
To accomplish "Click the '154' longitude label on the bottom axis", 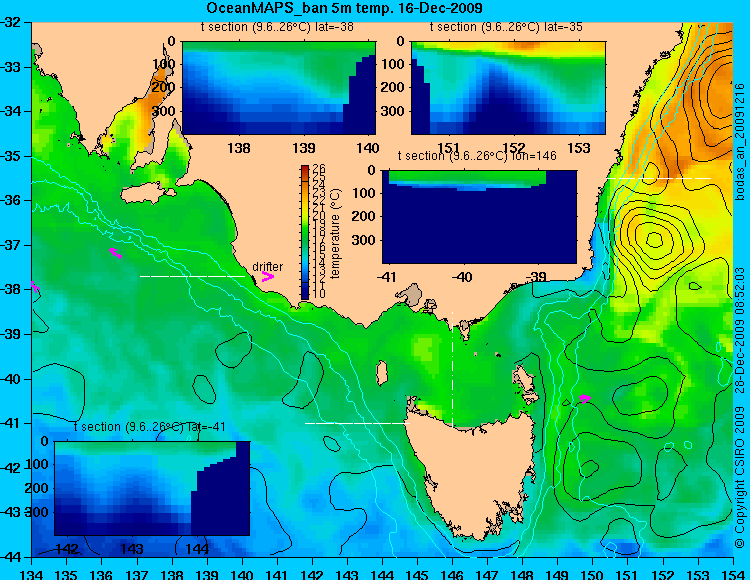I will point(733,574).
